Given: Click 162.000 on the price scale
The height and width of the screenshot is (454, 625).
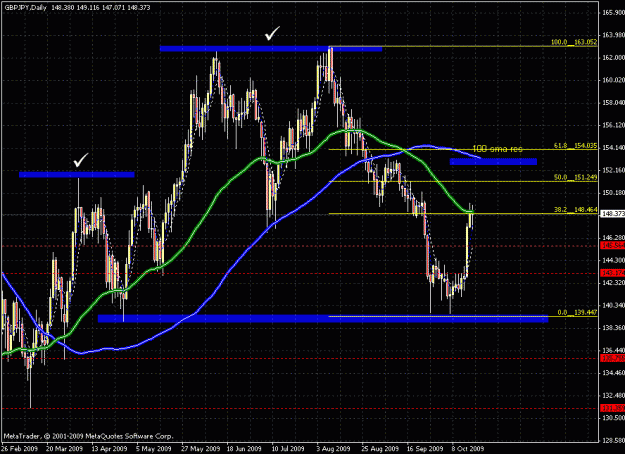Looking at the screenshot, I should [x=613, y=58].
